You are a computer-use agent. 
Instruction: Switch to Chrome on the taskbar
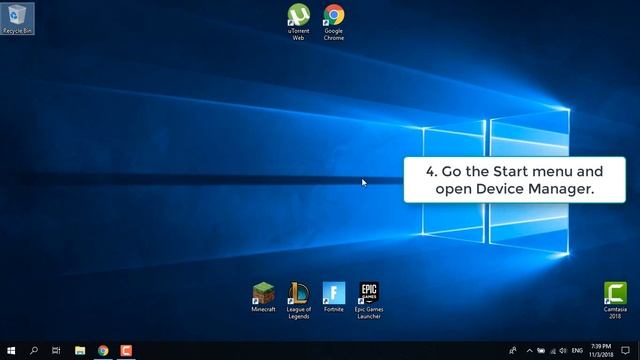pos(103,351)
